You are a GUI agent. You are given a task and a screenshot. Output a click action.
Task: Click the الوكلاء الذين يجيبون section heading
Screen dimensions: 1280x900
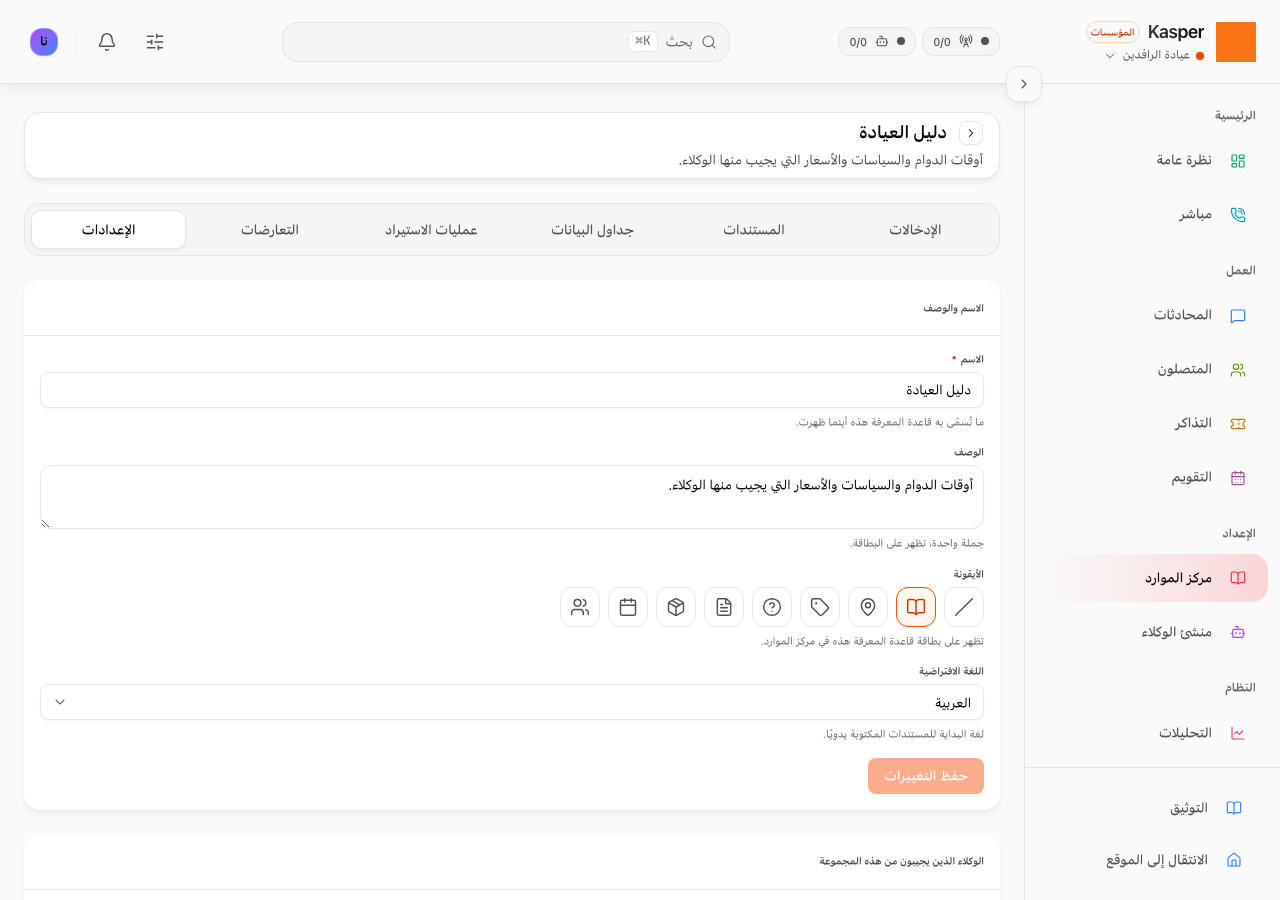click(902, 861)
